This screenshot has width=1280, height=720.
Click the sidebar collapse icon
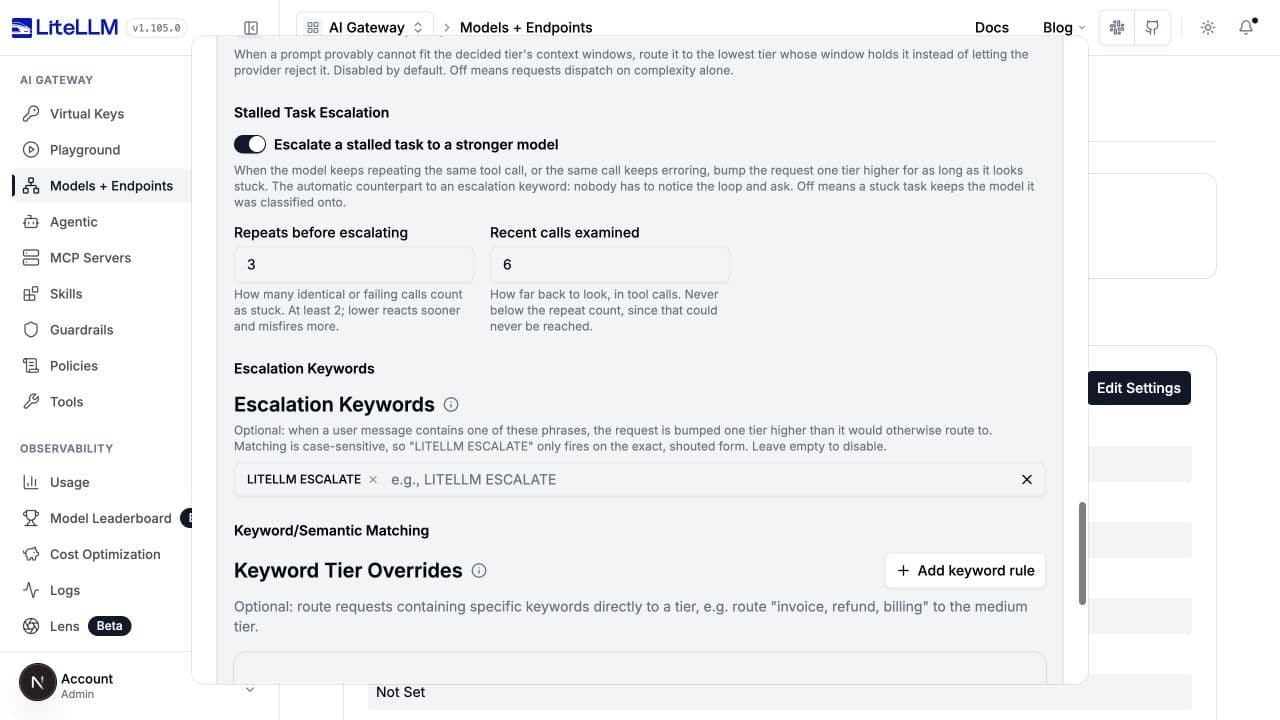(251, 28)
